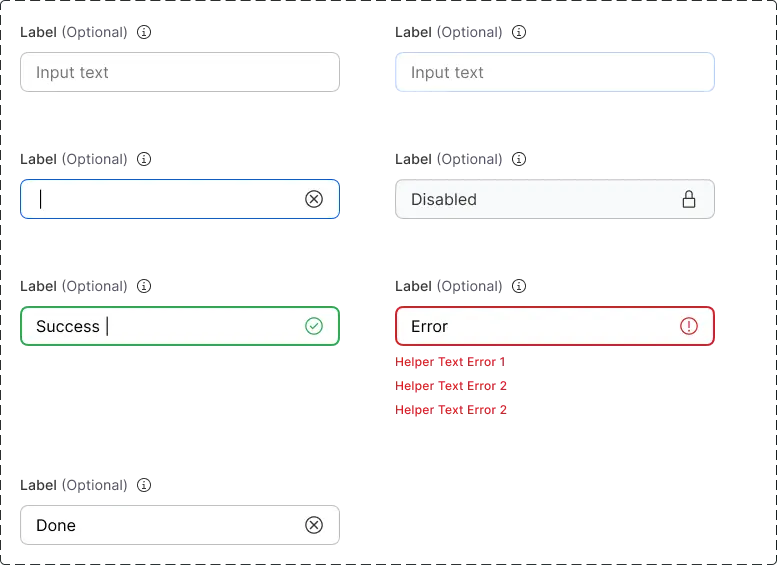This screenshot has height=565, width=777.
Task: Click the third red helper text line
Action: point(453,409)
